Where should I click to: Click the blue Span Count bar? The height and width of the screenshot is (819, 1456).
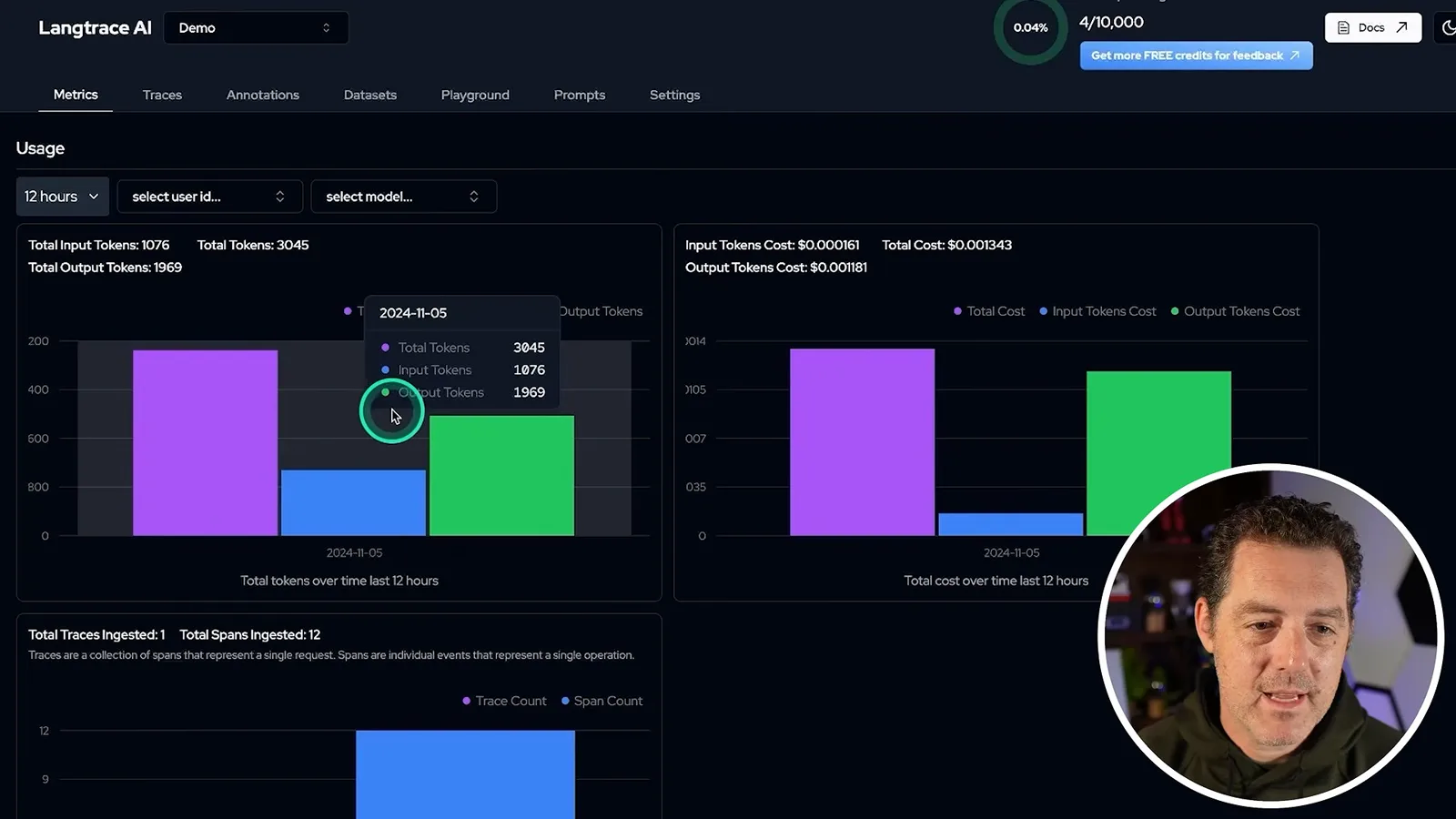[x=465, y=774]
